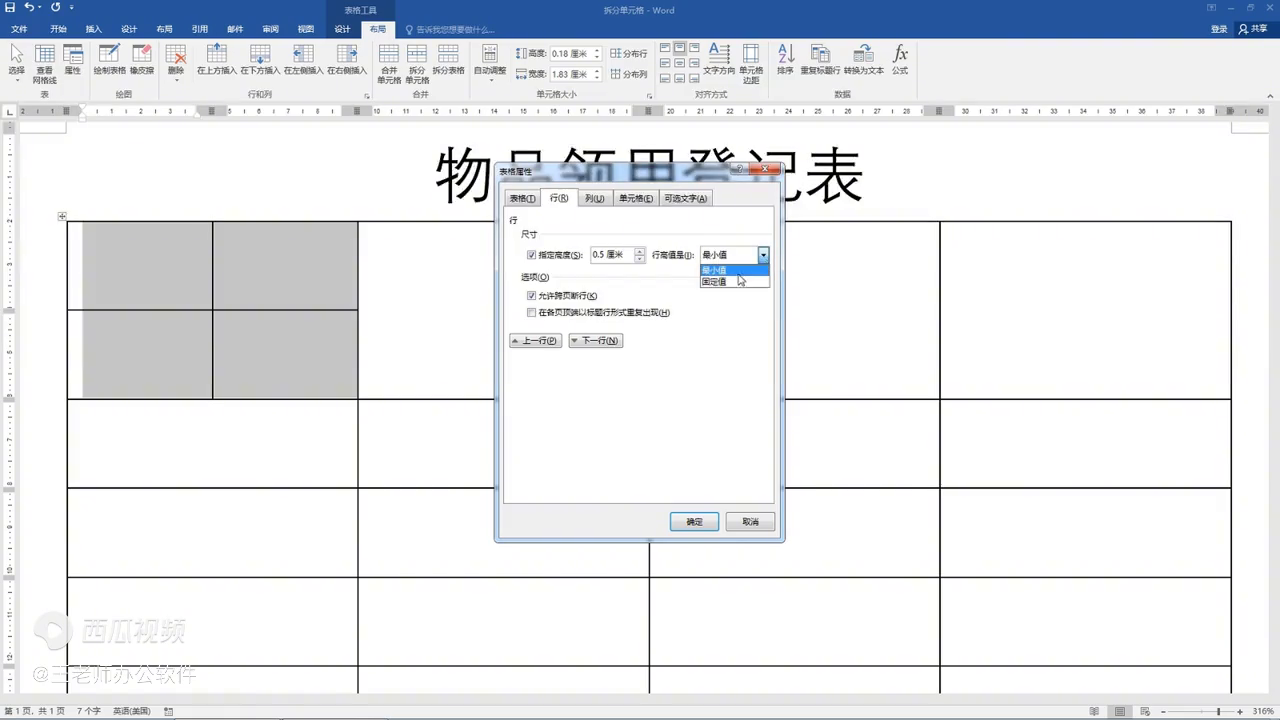Collapse the ribbon with the chevron
Screen dimensions: 1280x720
point(1269,95)
